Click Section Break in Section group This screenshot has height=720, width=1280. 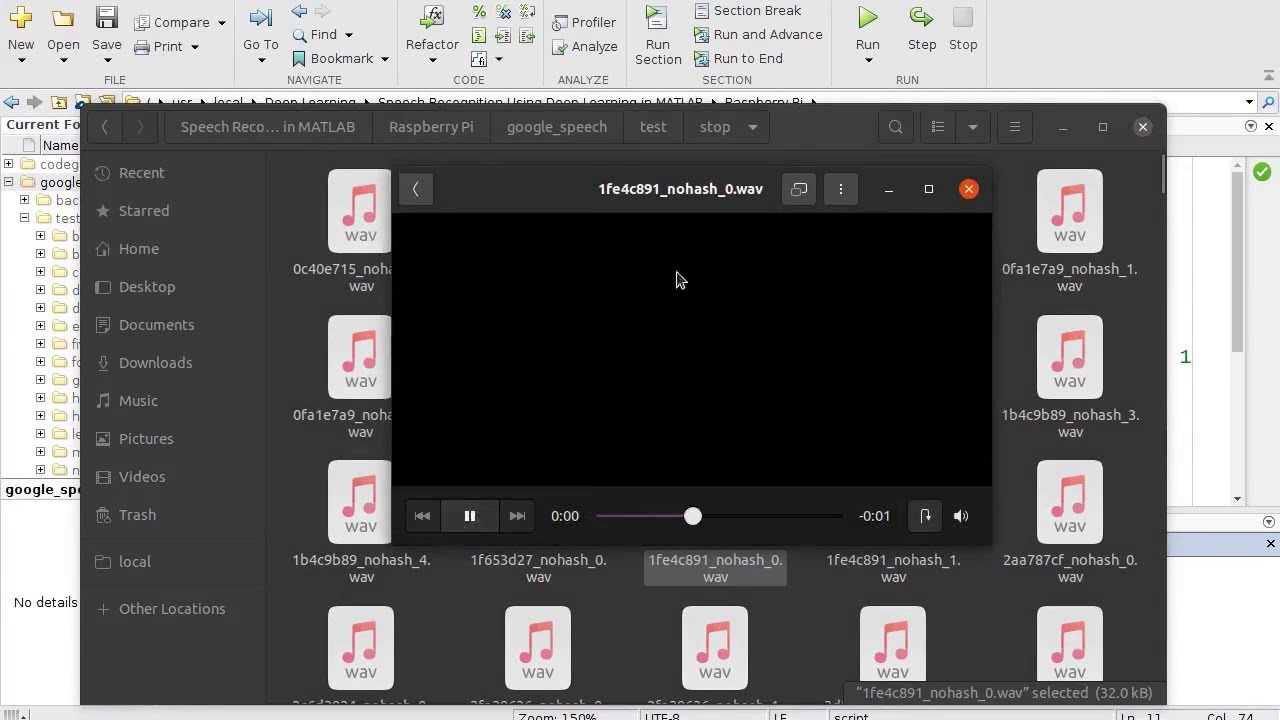747,10
